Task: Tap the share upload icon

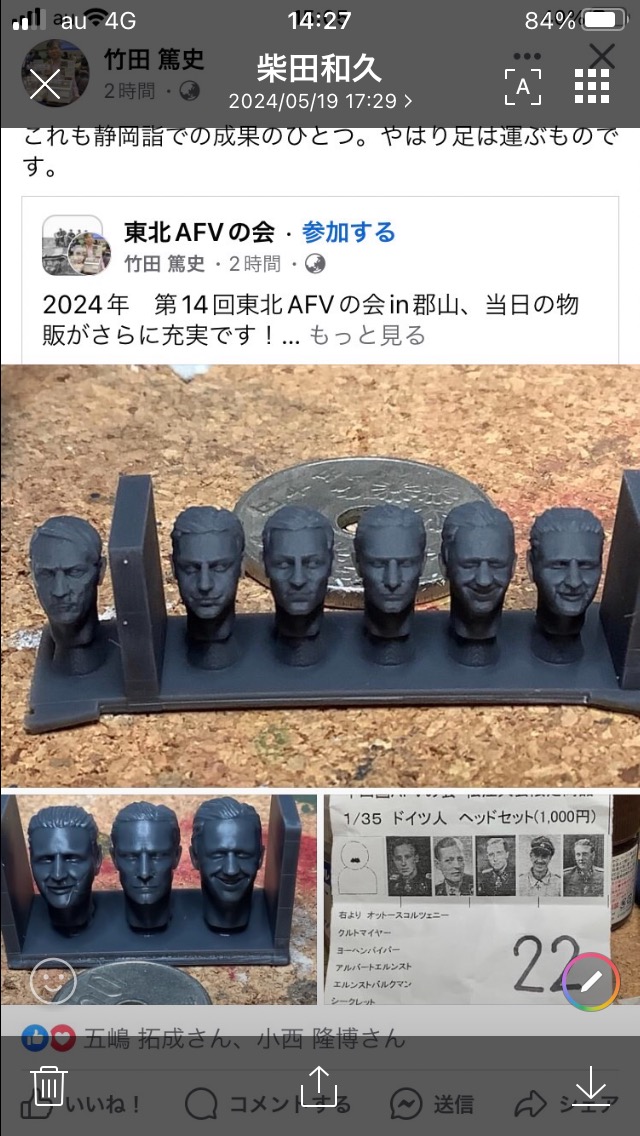Action: tap(320, 1085)
